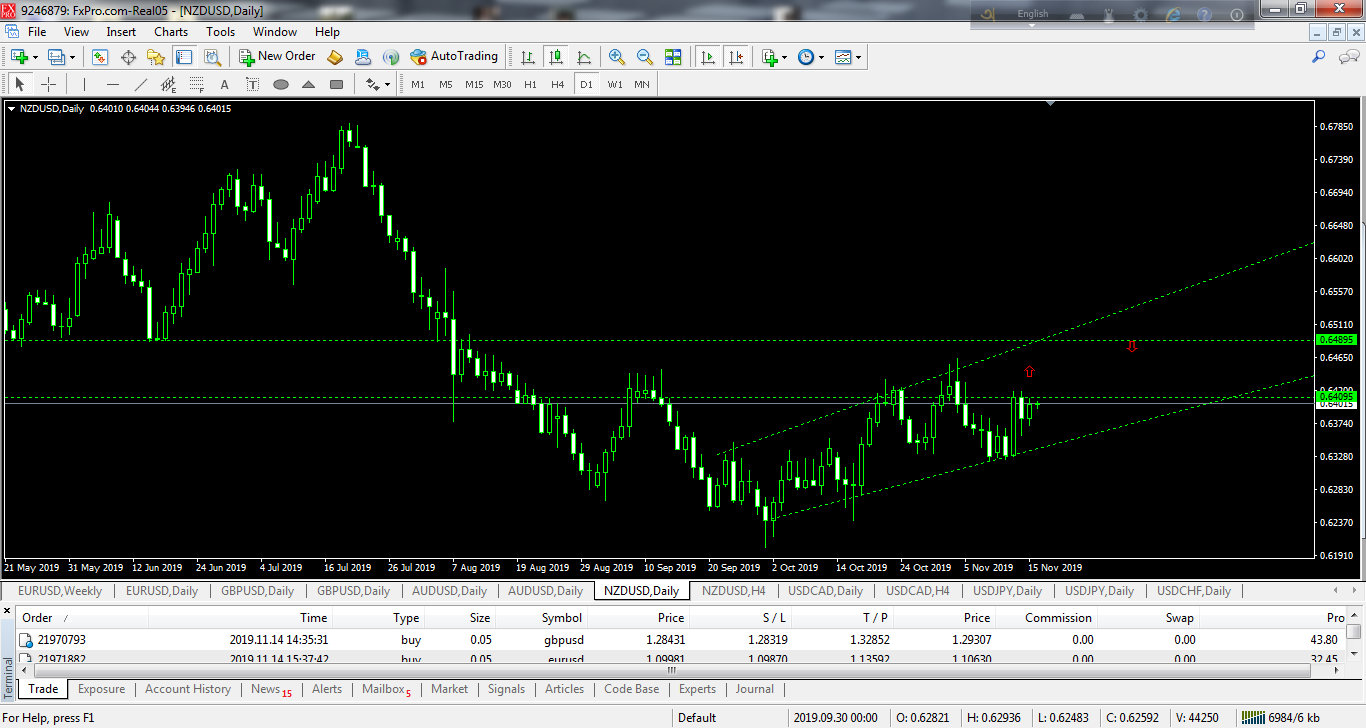This screenshot has height=728, width=1366.
Task: Open the Navigator panel icon
Action: click(x=156, y=57)
